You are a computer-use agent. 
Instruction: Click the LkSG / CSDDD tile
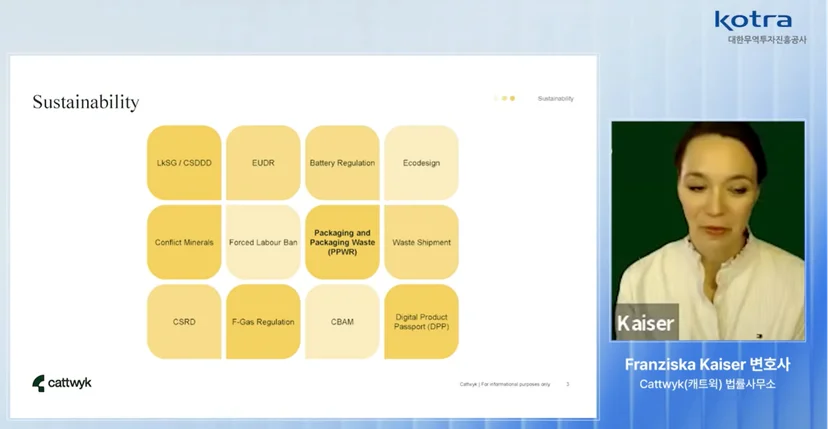184,163
